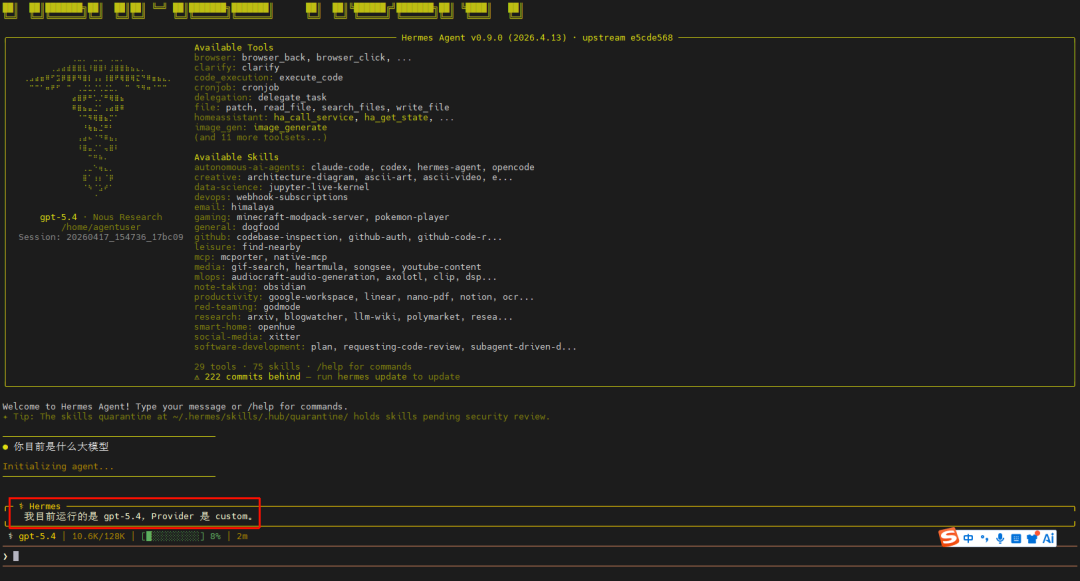Click the Sogou S logo icon
This screenshot has height=581, width=1080.
click(x=949, y=537)
